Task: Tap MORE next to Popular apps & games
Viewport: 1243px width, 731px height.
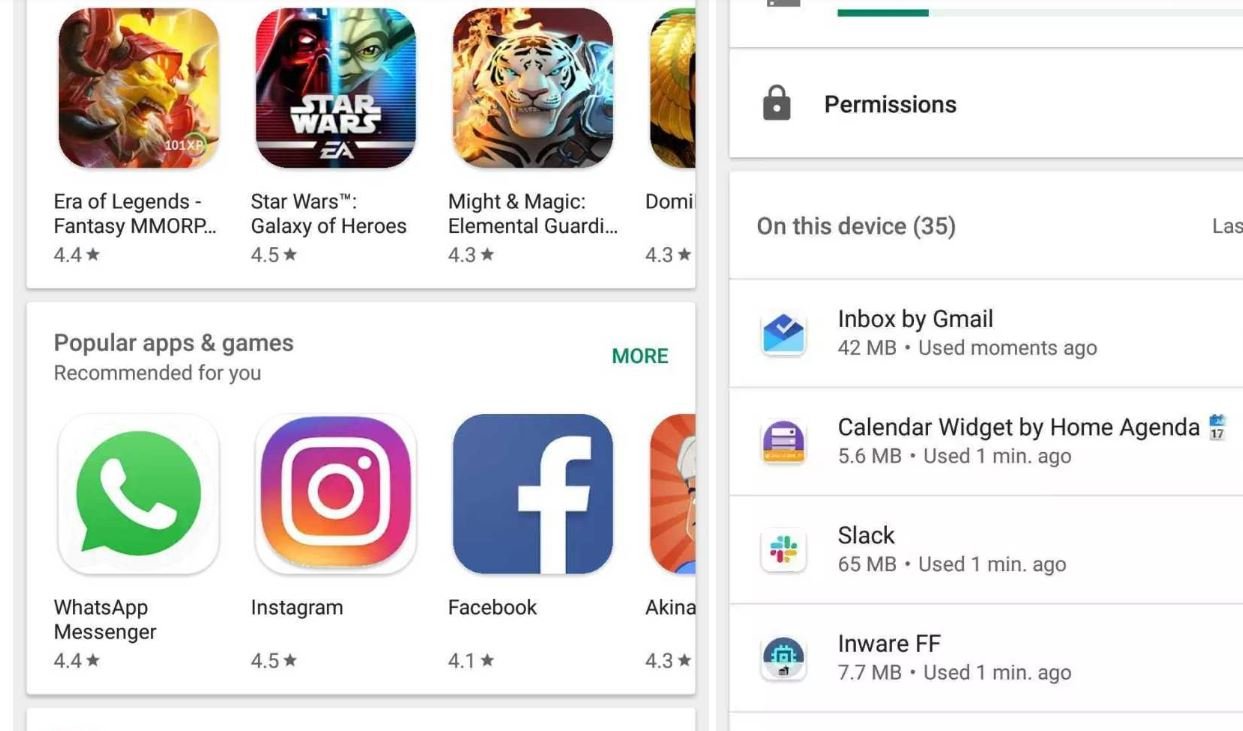Action: [640, 356]
